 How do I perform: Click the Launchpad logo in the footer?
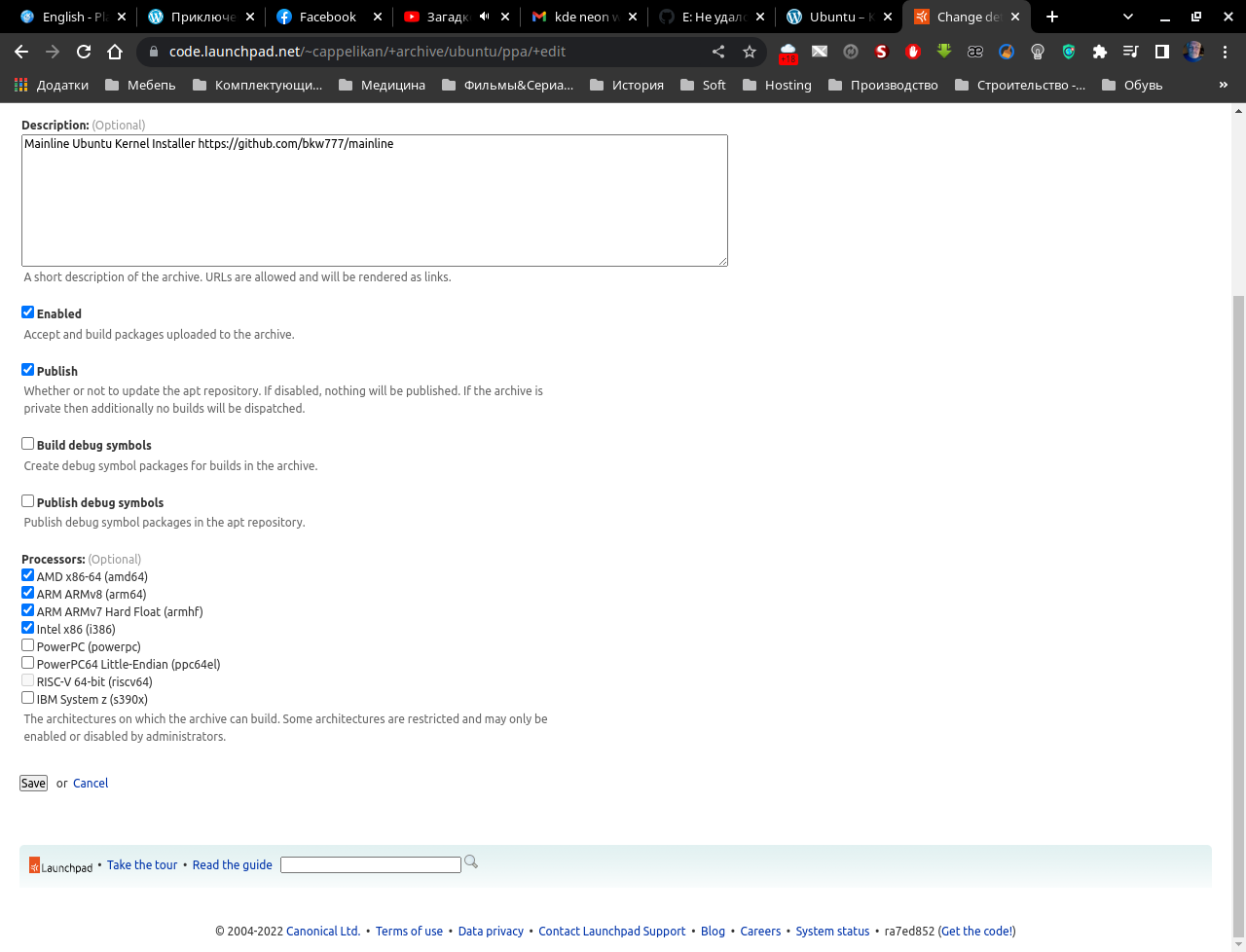pyautogui.click(x=60, y=866)
